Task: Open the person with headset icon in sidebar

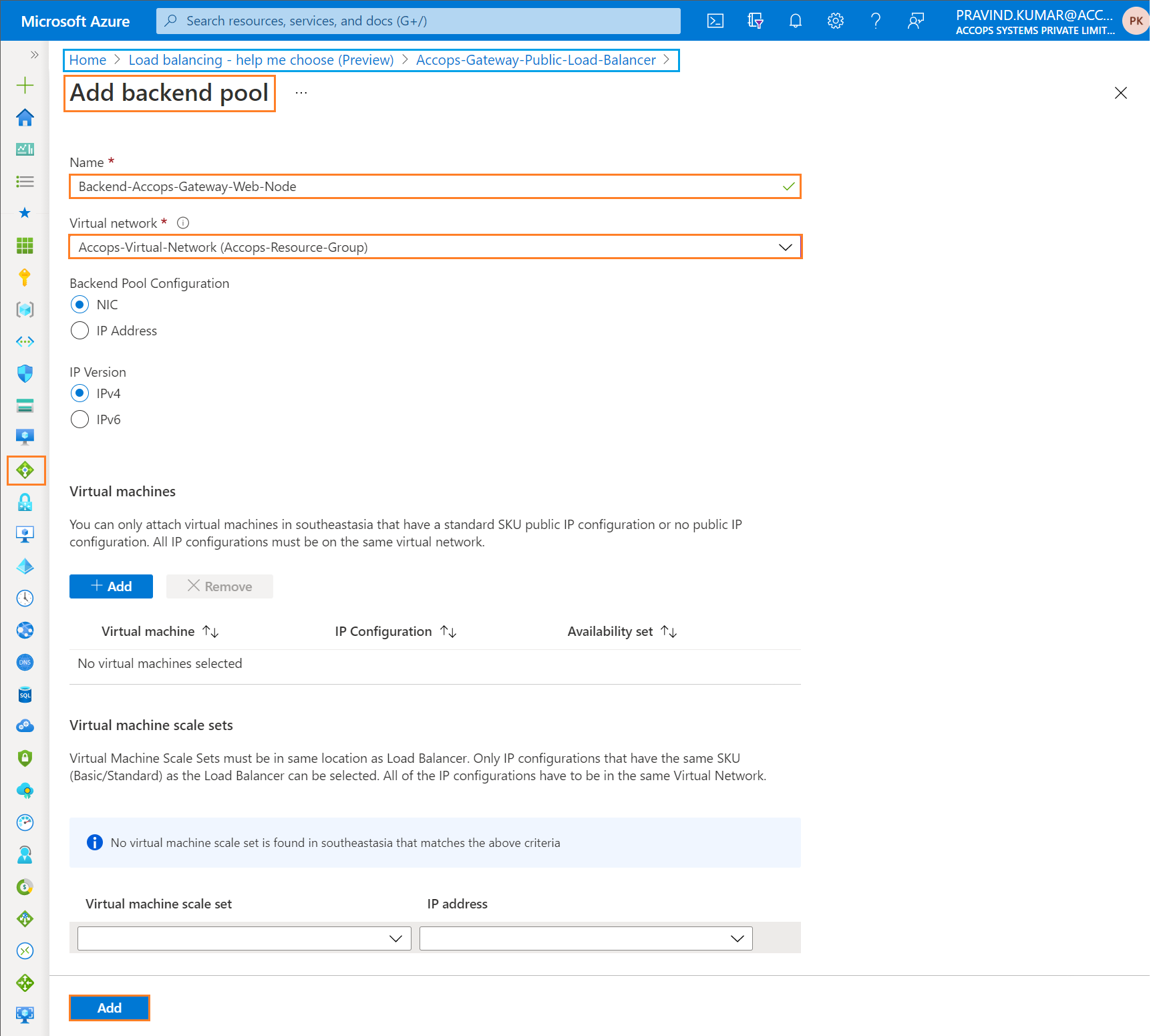Action: (25, 854)
